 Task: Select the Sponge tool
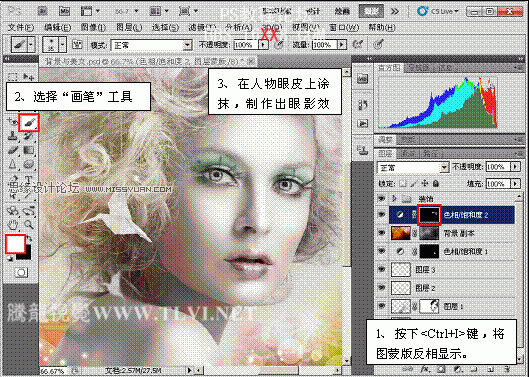pyautogui.click(x=29, y=164)
